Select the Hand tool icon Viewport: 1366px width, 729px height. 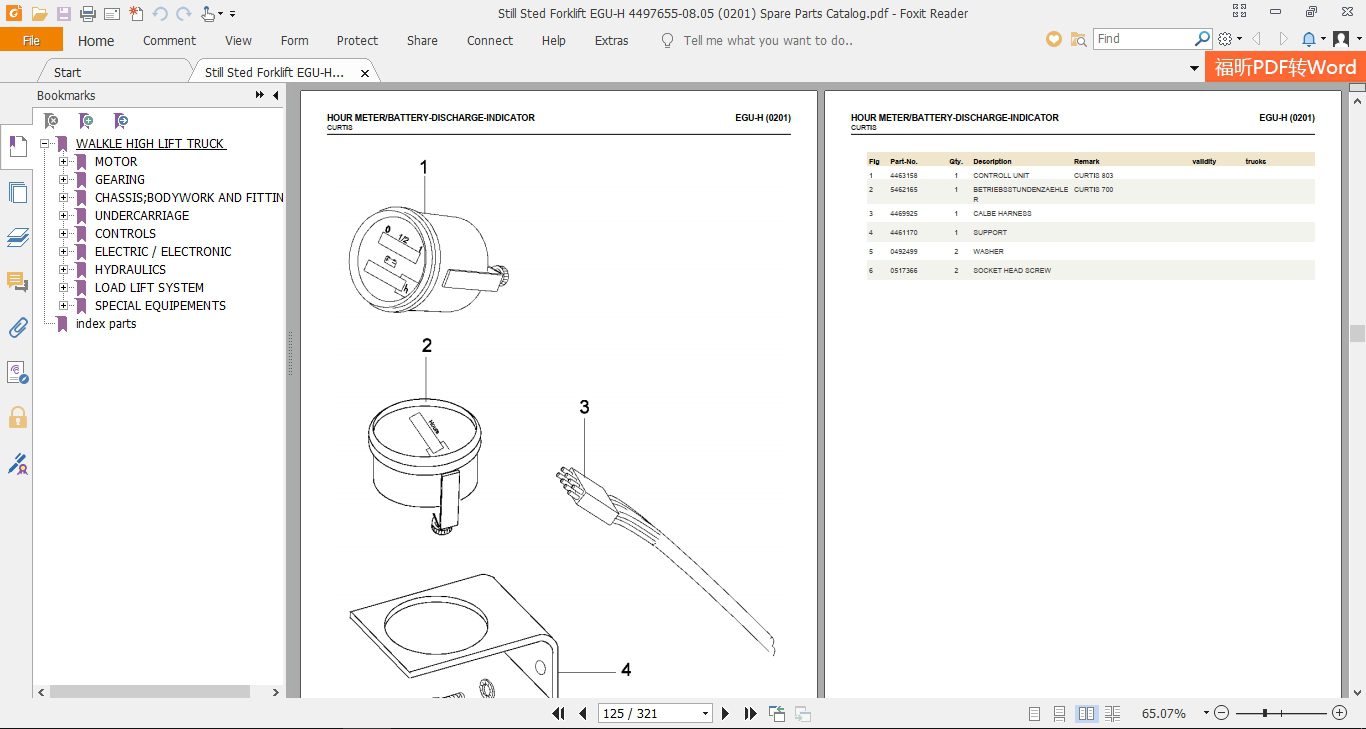click(208, 14)
